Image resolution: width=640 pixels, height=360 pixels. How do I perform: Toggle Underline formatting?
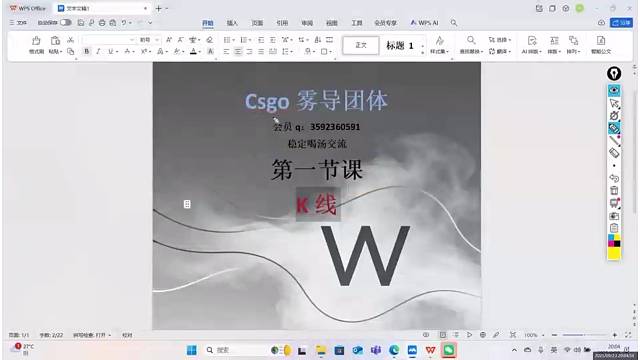110,51
